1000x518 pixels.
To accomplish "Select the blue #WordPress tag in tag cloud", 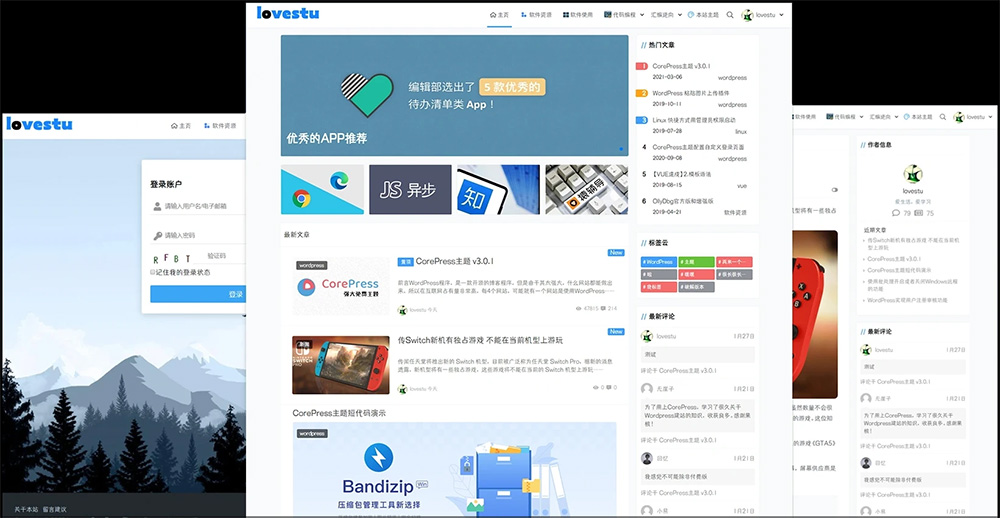I will (x=658, y=262).
